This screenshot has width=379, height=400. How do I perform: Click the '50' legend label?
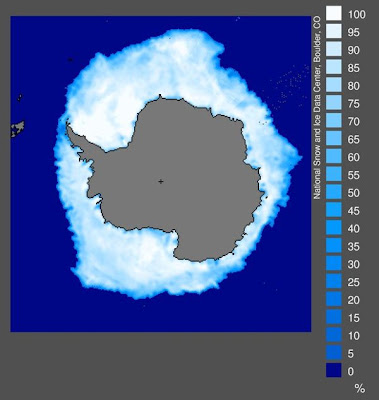(x=354, y=193)
